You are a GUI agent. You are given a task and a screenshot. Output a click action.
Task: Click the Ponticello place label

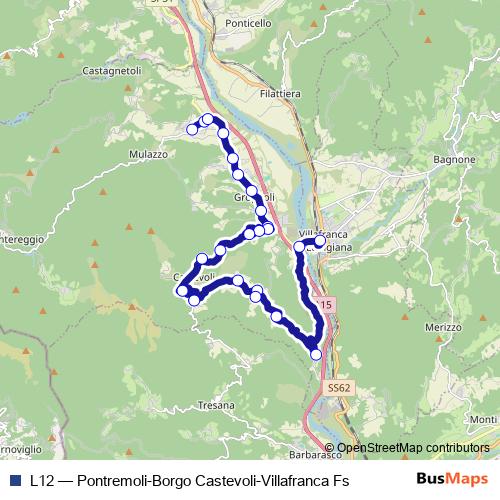point(248,23)
